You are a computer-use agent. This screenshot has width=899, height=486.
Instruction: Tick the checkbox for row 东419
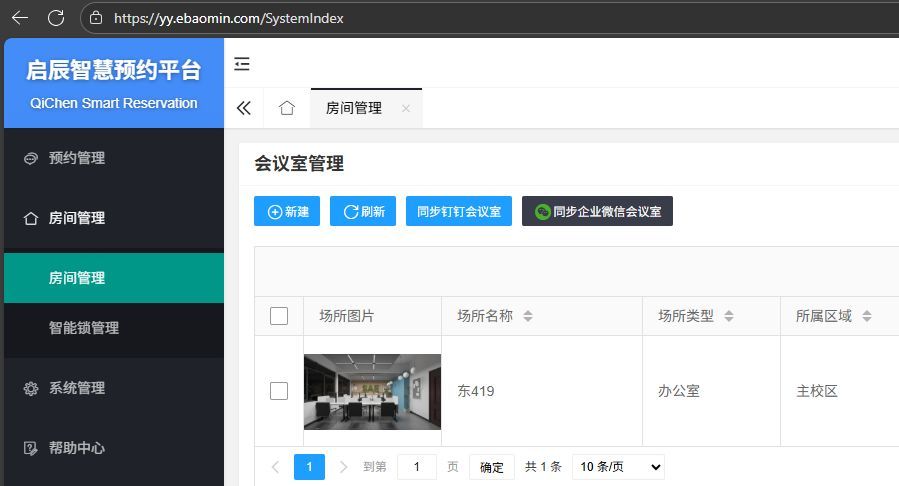279,391
